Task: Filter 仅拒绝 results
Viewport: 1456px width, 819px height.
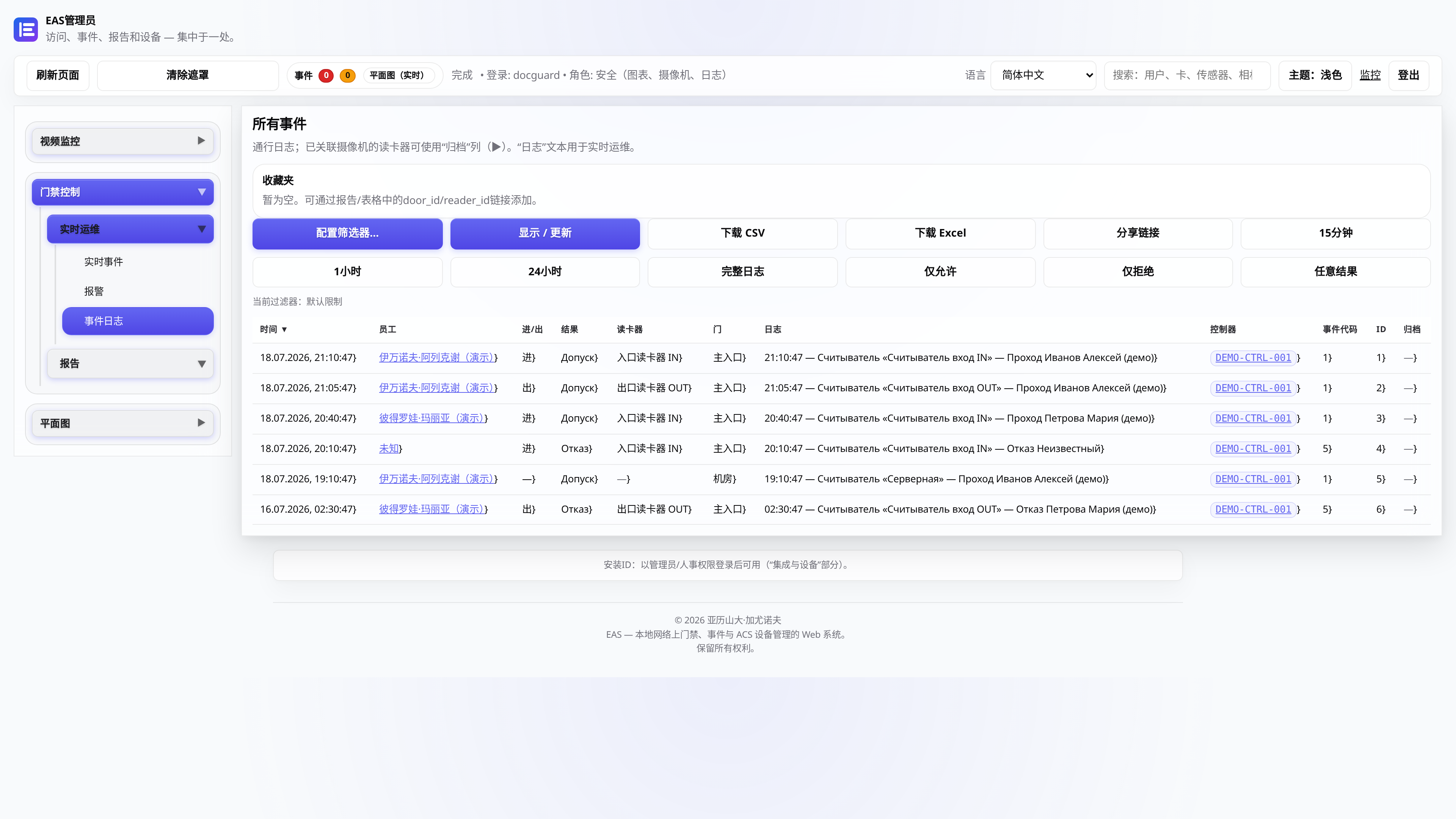Action: 1138,272
